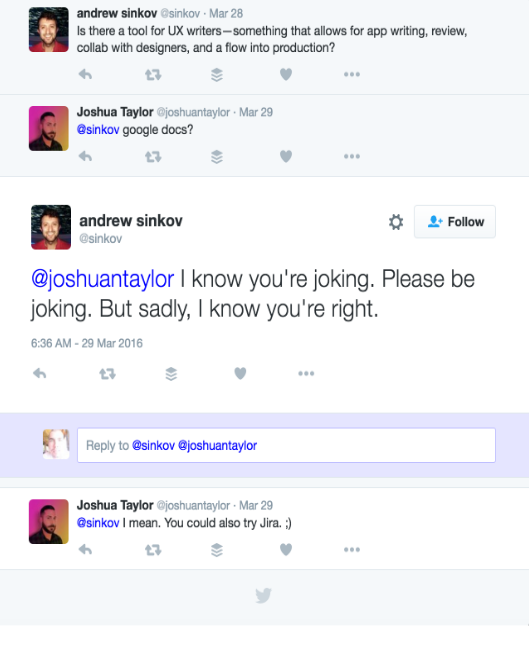The height and width of the screenshot is (646, 529).
Task: Open Joshua Taylor's avatar on Jira tweet
Action: [x=49, y=522]
